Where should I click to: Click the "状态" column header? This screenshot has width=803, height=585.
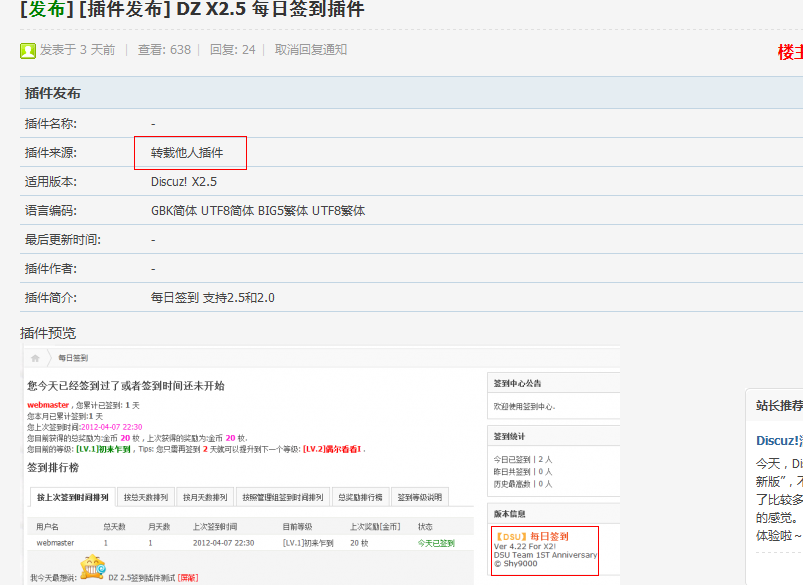pyautogui.click(x=425, y=527)
